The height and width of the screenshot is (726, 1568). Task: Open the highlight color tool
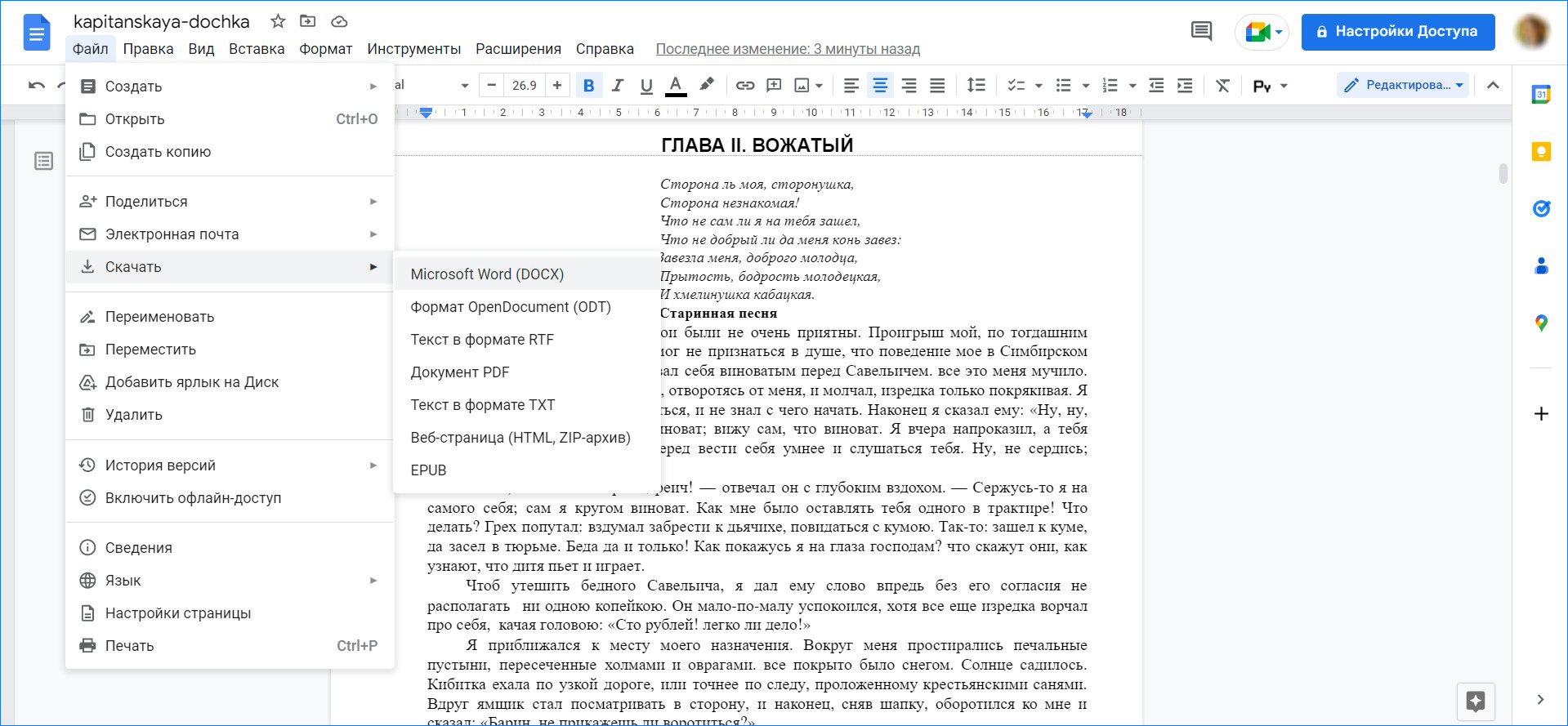point(707,85)
